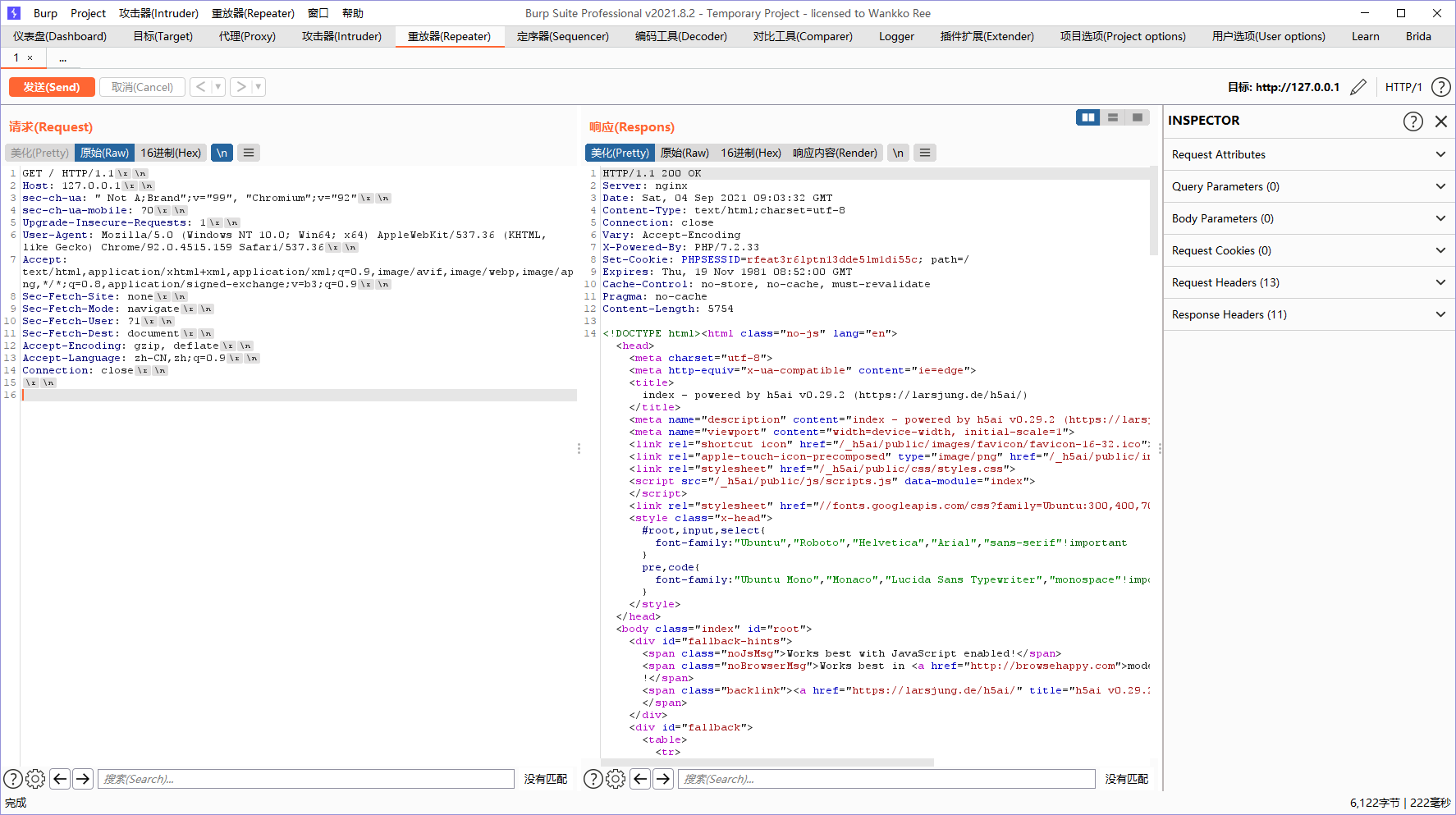Toggle response \n non-printable characters
The width and height of the screenshot is (1456, 815).
tap(898, 153)
